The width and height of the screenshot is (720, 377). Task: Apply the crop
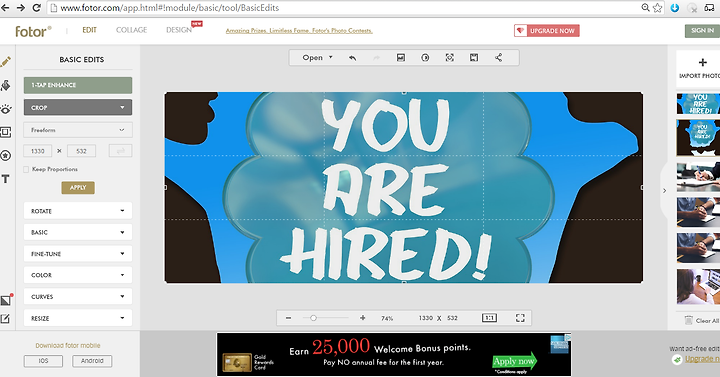coord(78,187)
